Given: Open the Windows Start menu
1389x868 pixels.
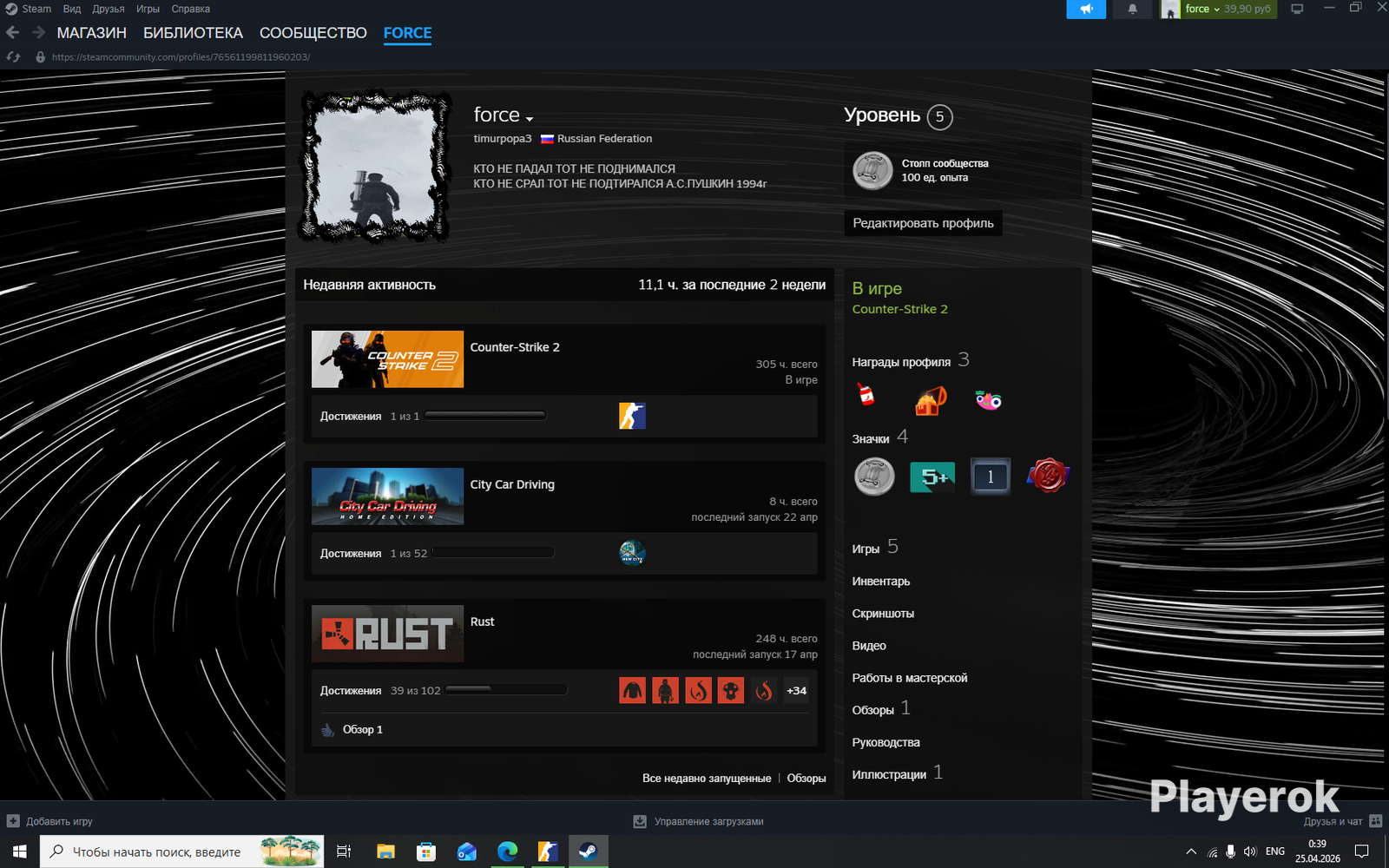Looking at the screenshot, I should tap(20, 852).
